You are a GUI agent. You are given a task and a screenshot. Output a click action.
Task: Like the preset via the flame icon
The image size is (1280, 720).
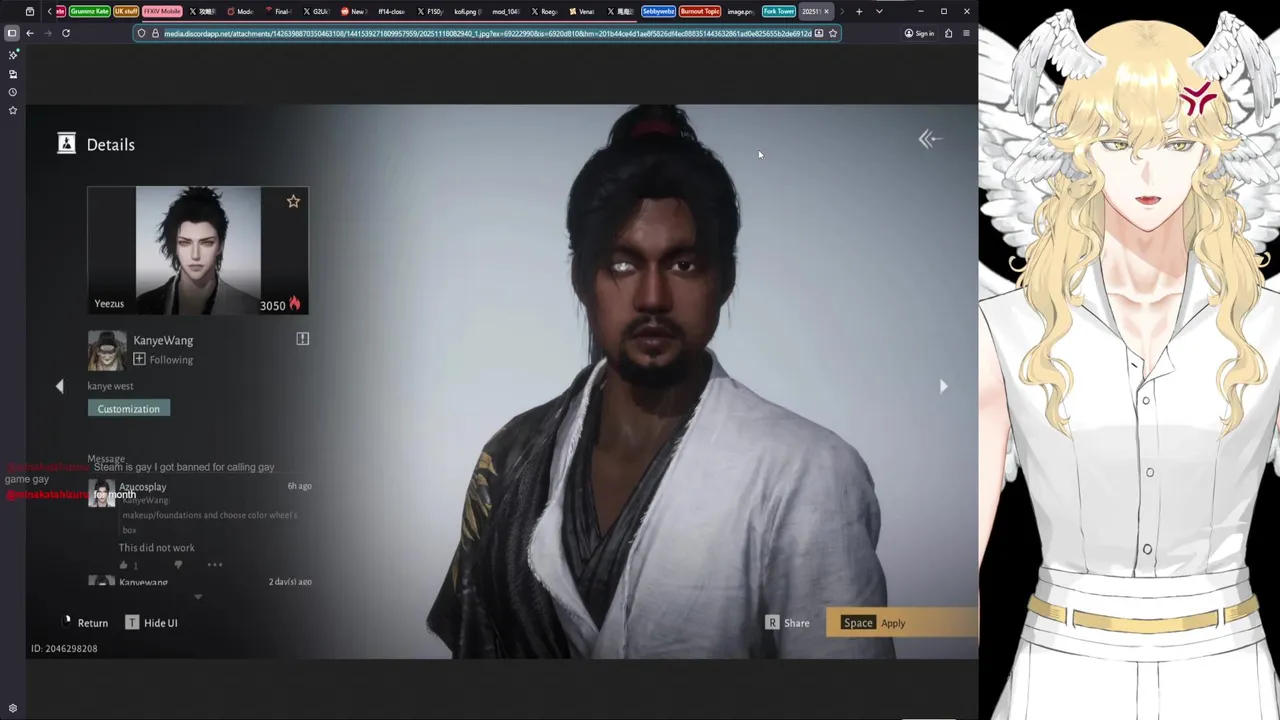[295, 304]
